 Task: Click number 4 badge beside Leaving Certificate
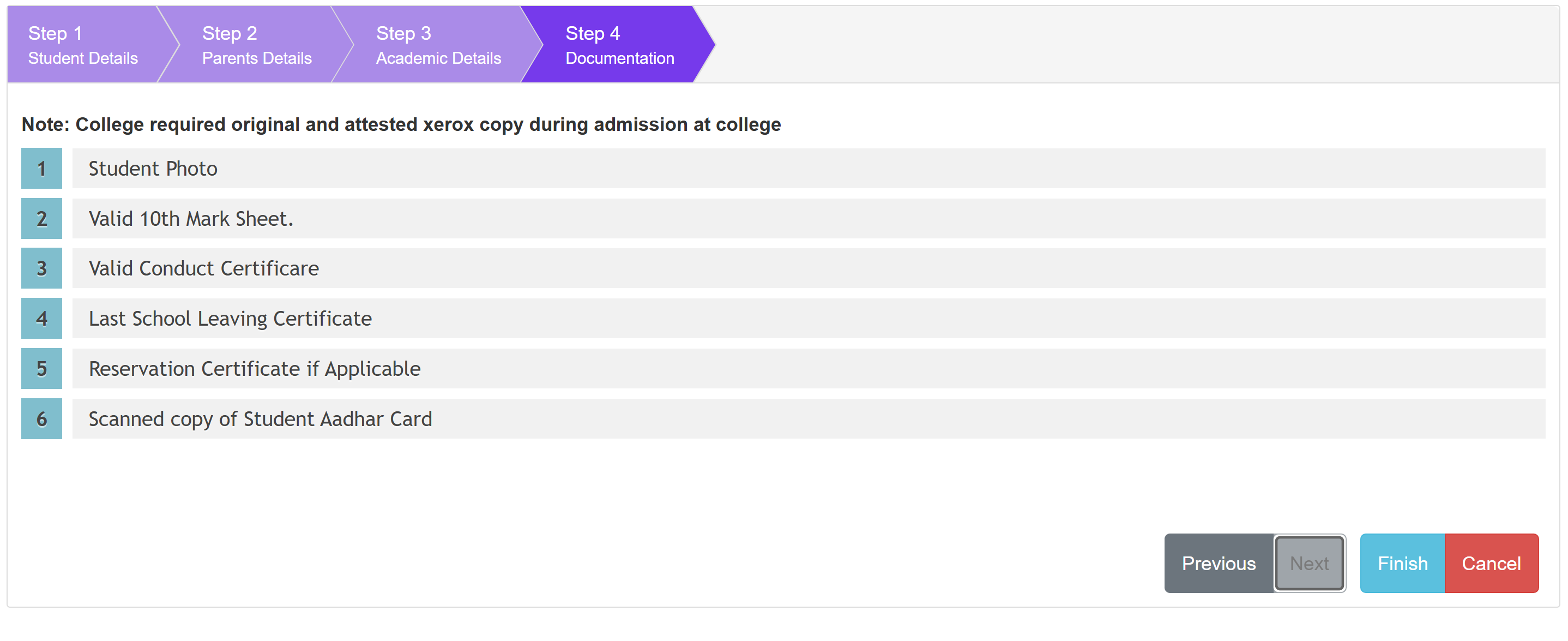pos(41,319)
